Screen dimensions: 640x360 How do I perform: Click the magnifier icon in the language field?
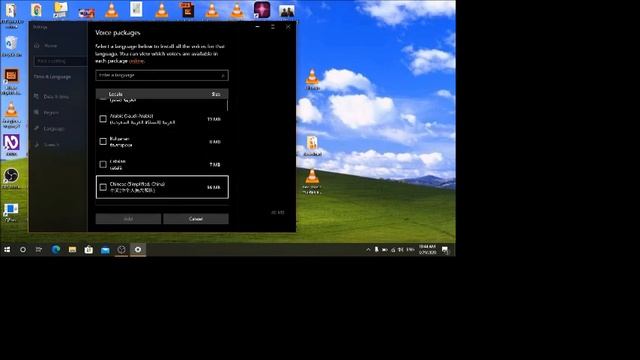pyautogui.click(x=223, y=76)
